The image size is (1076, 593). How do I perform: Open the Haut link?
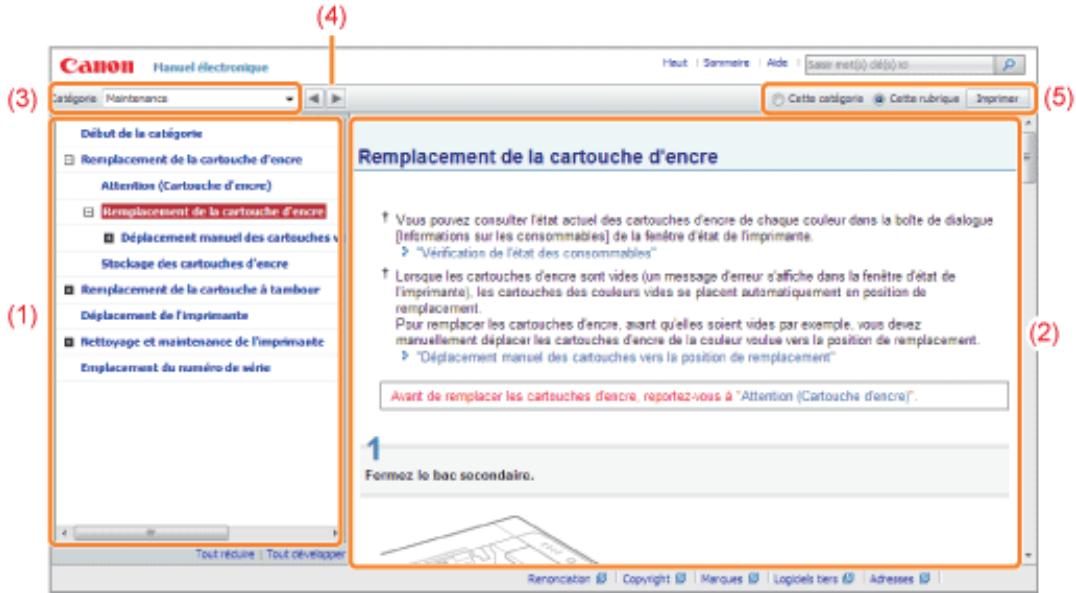[x=675, y=62]
